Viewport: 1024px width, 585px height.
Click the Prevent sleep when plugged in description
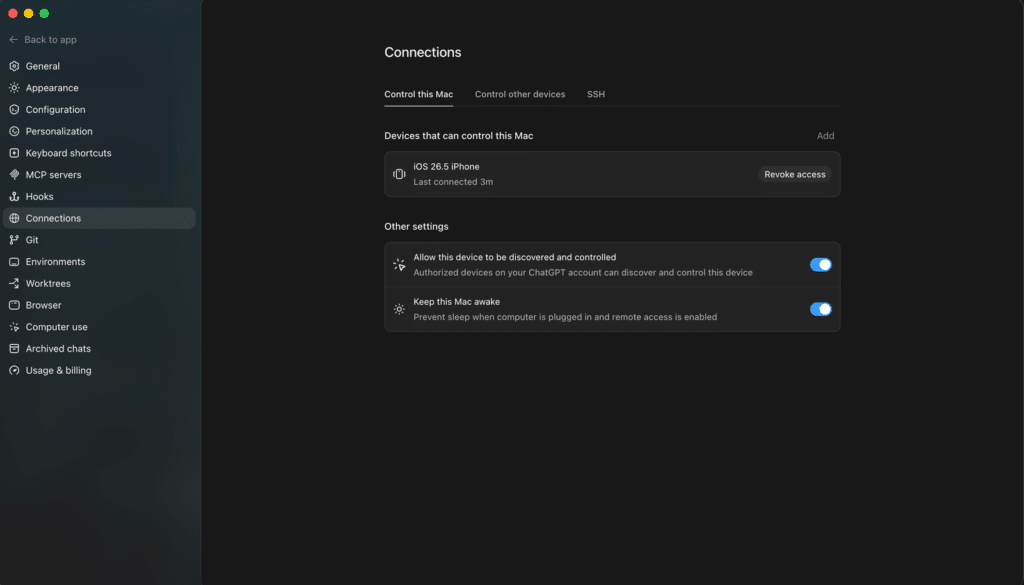pos(565,317)
